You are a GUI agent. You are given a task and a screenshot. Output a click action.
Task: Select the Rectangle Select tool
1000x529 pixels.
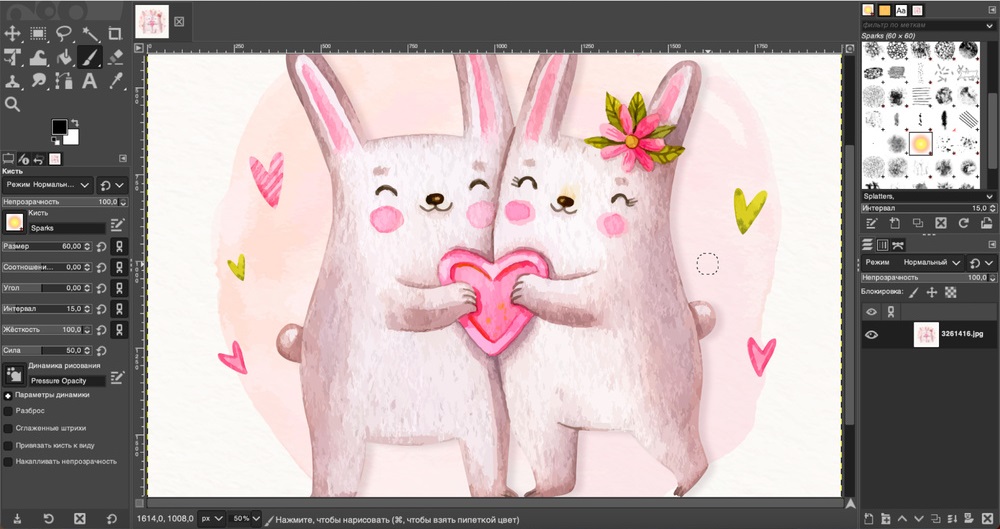pos(38,34)
